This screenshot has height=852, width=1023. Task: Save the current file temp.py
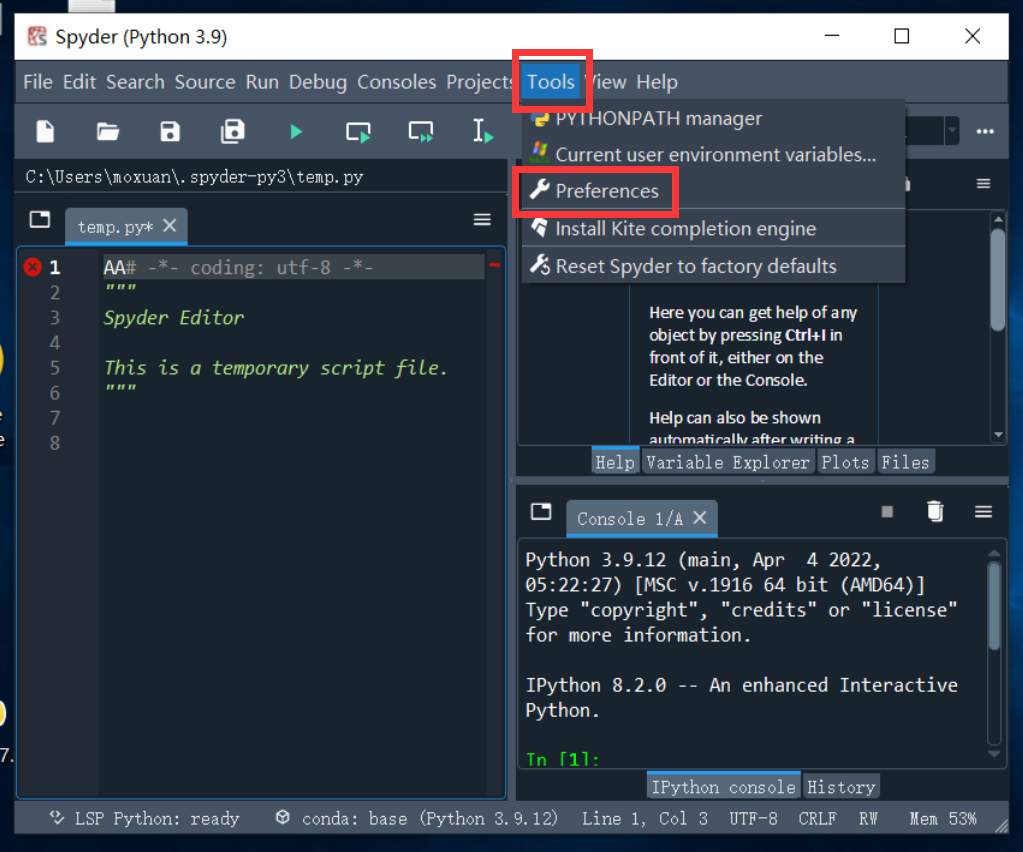[x=169, y=131]
